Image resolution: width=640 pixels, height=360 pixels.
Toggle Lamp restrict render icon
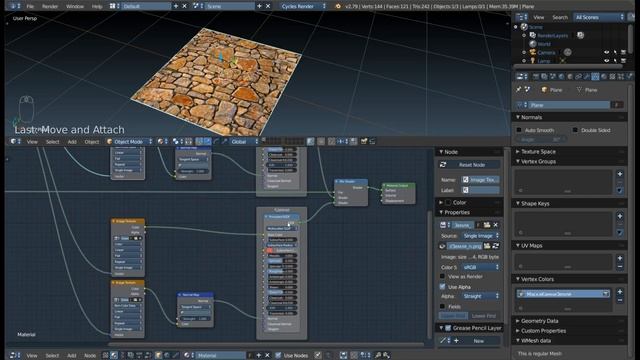point(623,61)
